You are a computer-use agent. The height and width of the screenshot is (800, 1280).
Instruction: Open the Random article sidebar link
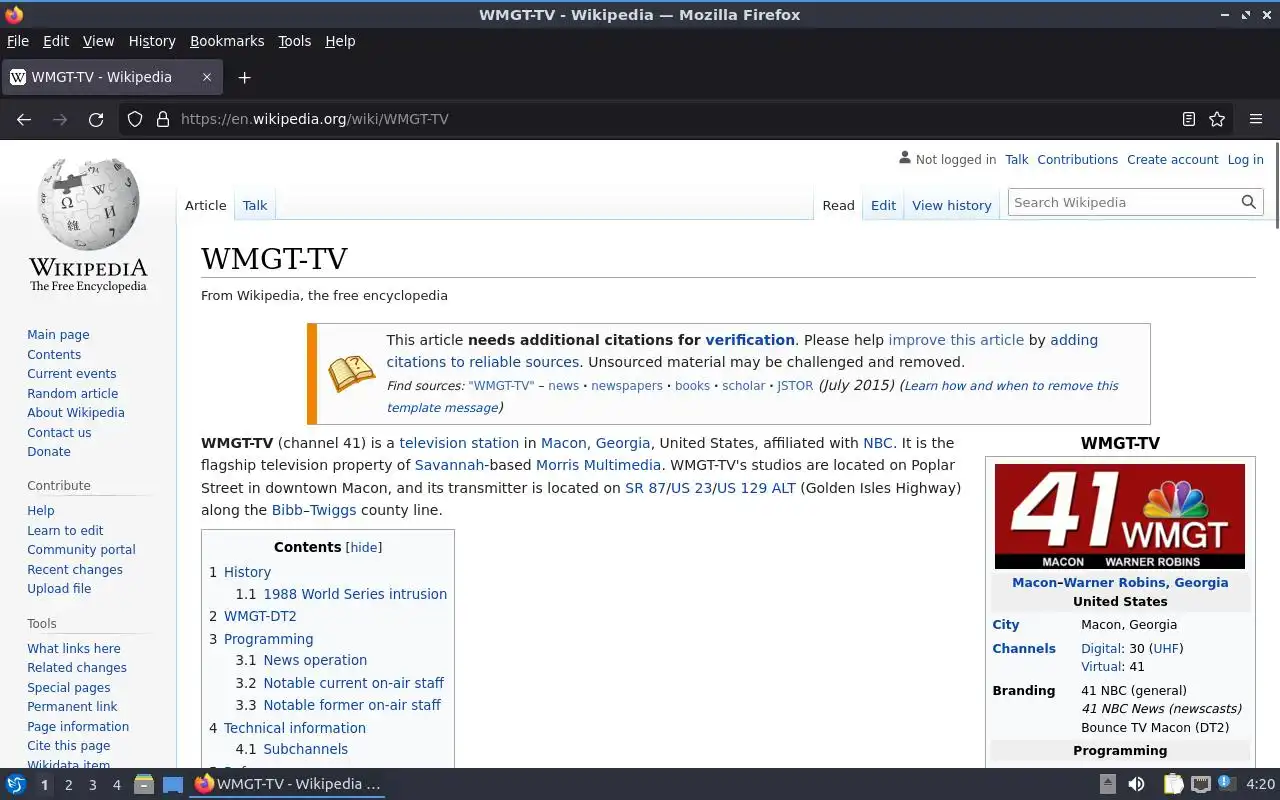(72, 393)
